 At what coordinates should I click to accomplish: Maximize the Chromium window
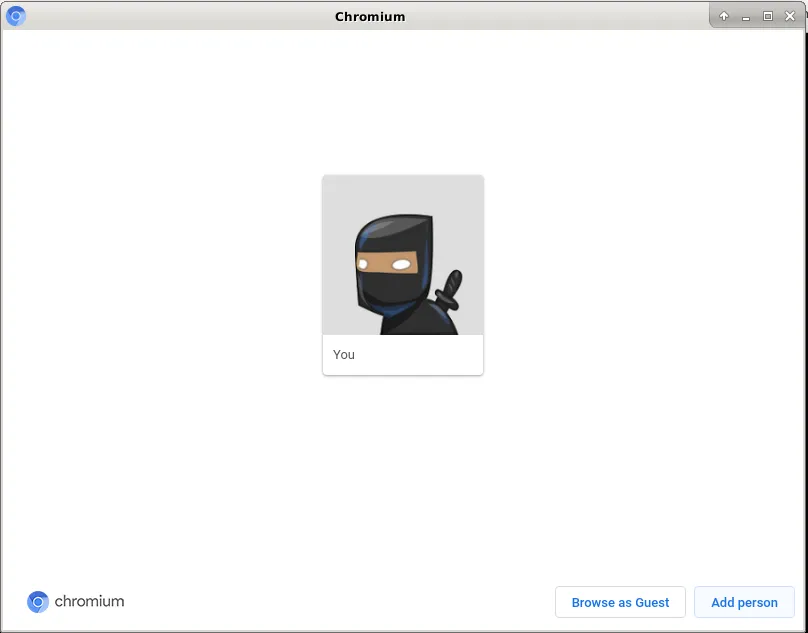(768, 16)
